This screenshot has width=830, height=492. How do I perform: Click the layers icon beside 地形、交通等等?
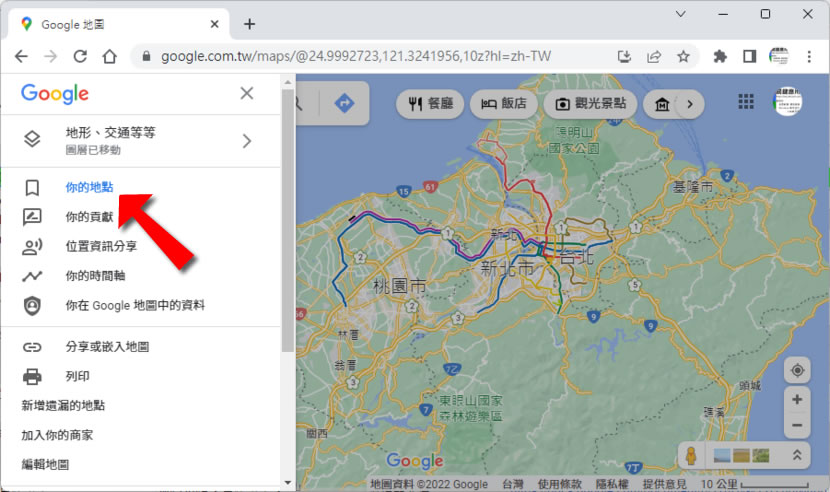click(x=32, y=139)
